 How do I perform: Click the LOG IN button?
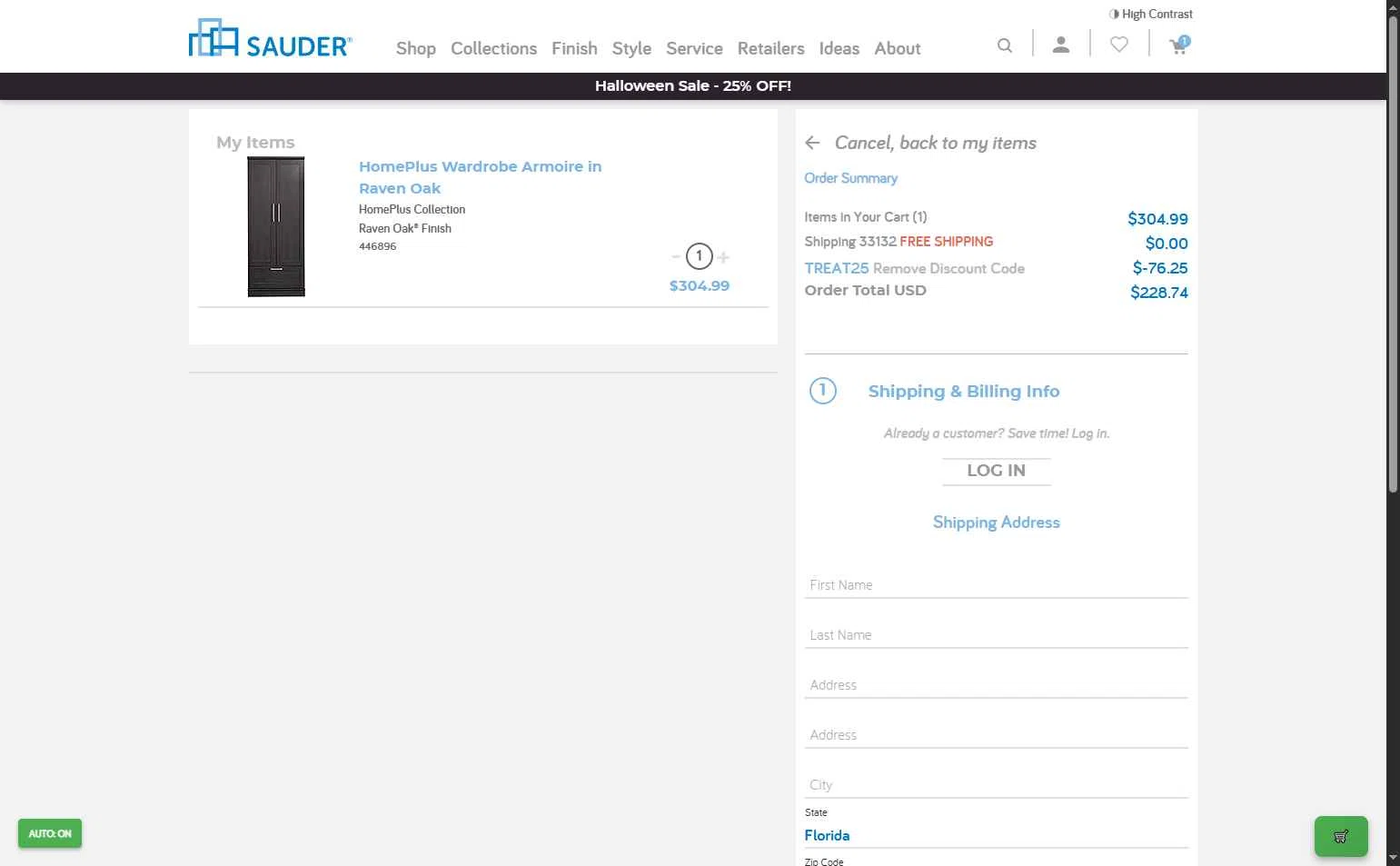[996, 471]
